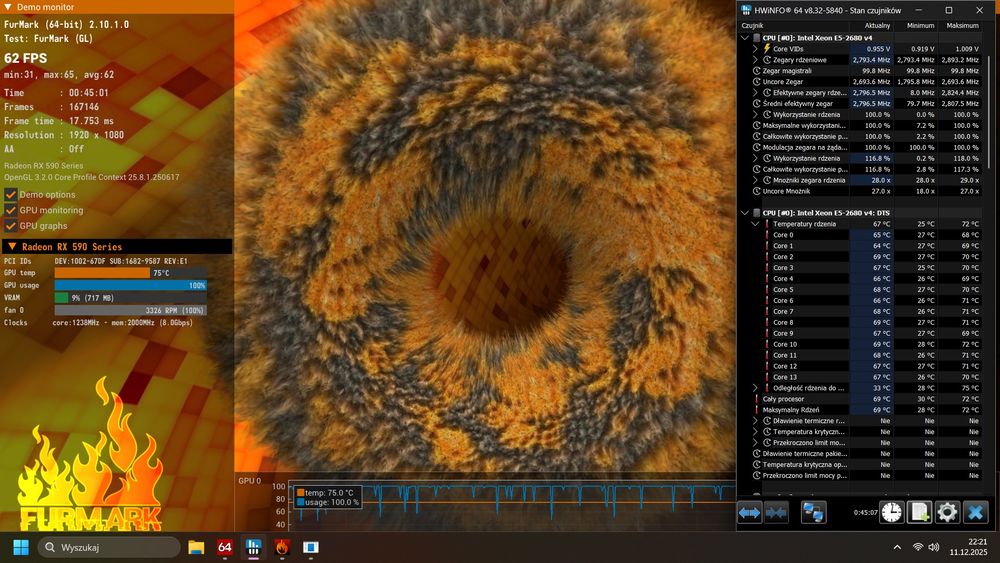Image resolution: width=1000 pixels, height=563 pixels.
Task: Click the Wyszukaj taskbar search box
Action: (x=109, y=547)
